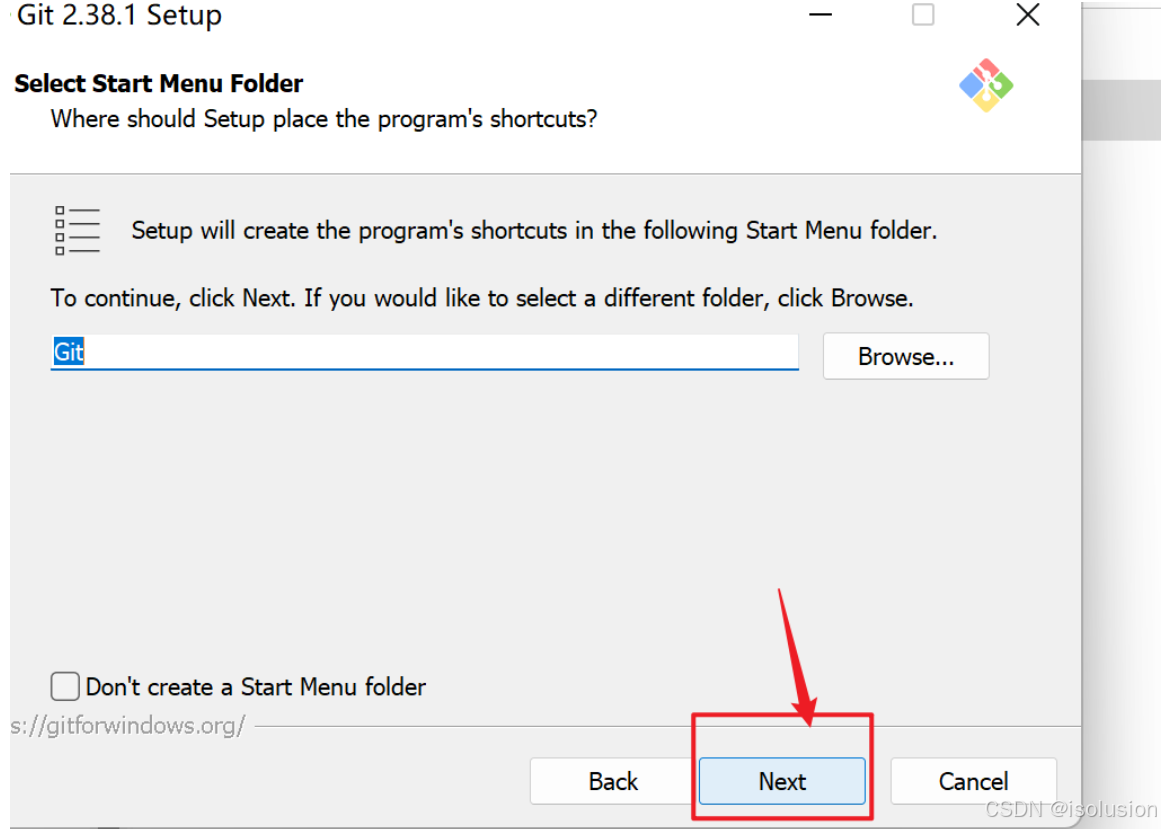Screen dimensions: 1161x829
Task: Cancel the Git setup
Action: [x=973, y=781]
